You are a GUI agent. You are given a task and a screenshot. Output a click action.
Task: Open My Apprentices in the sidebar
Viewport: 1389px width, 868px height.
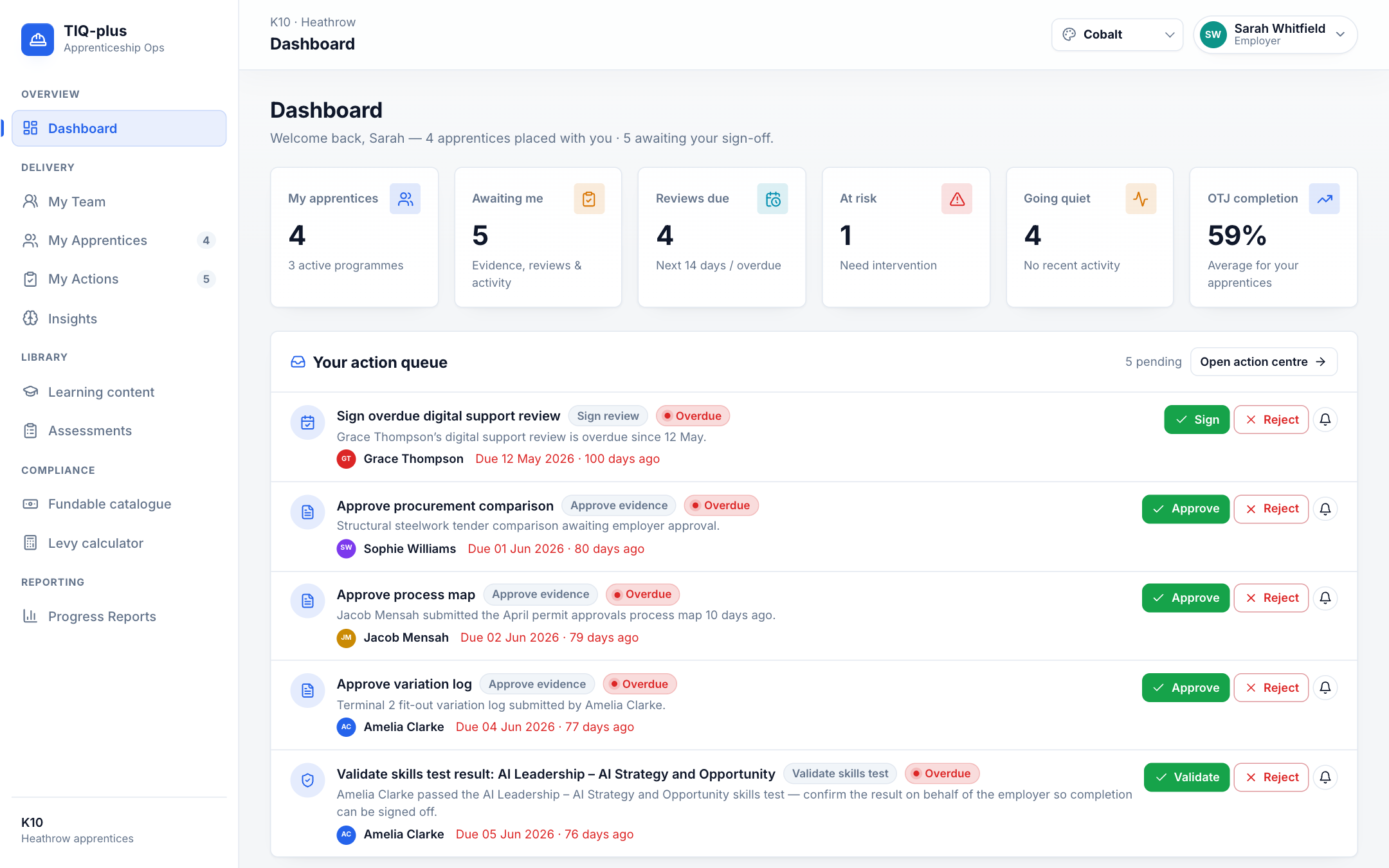119,240
